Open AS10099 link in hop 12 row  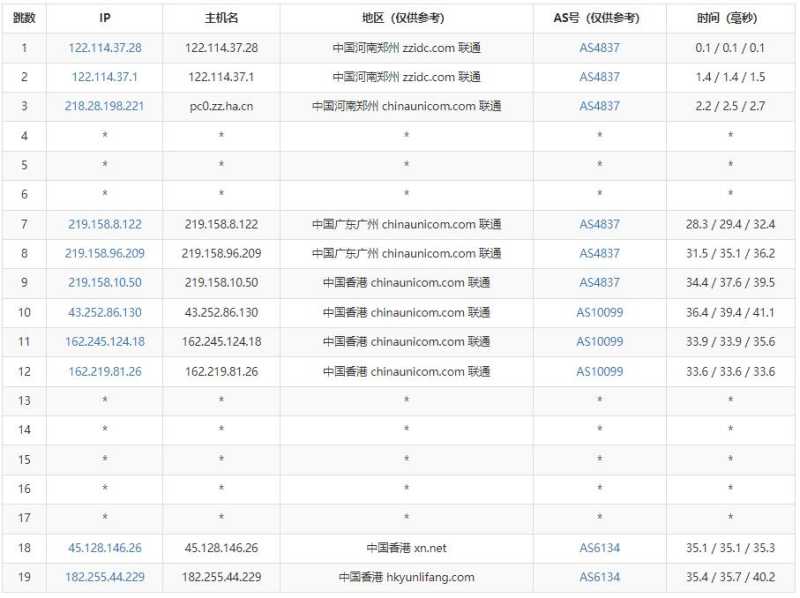pos(599,371)
